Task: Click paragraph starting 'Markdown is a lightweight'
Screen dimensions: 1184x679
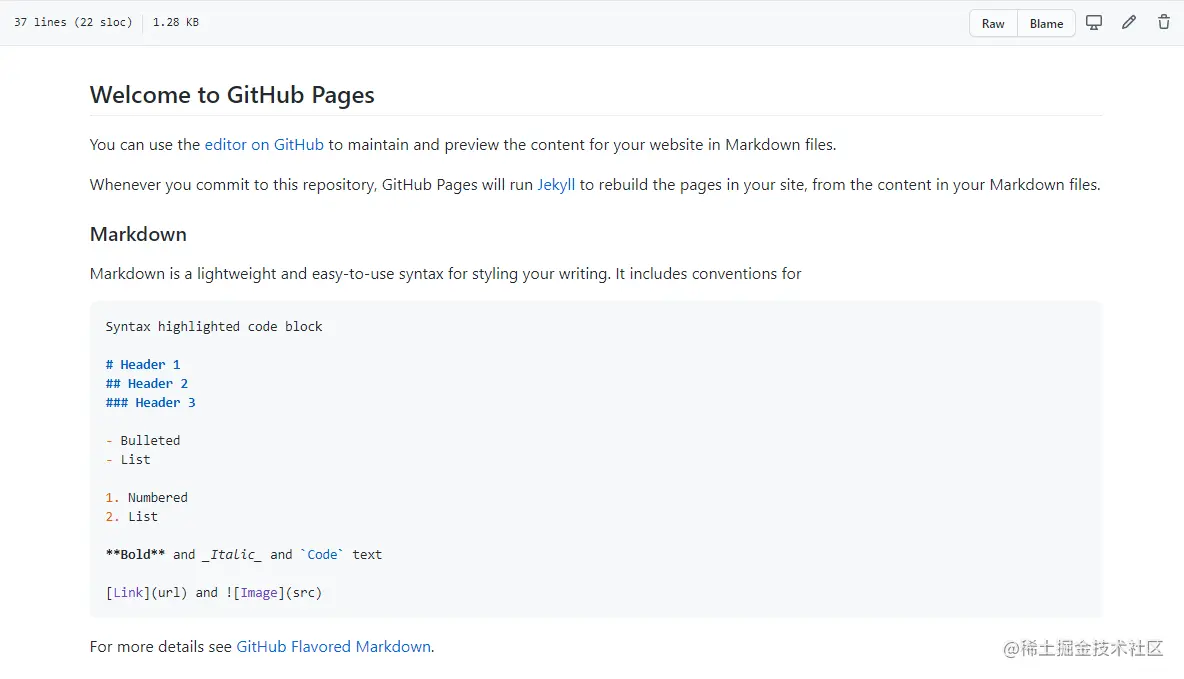Action: (446, 273)
